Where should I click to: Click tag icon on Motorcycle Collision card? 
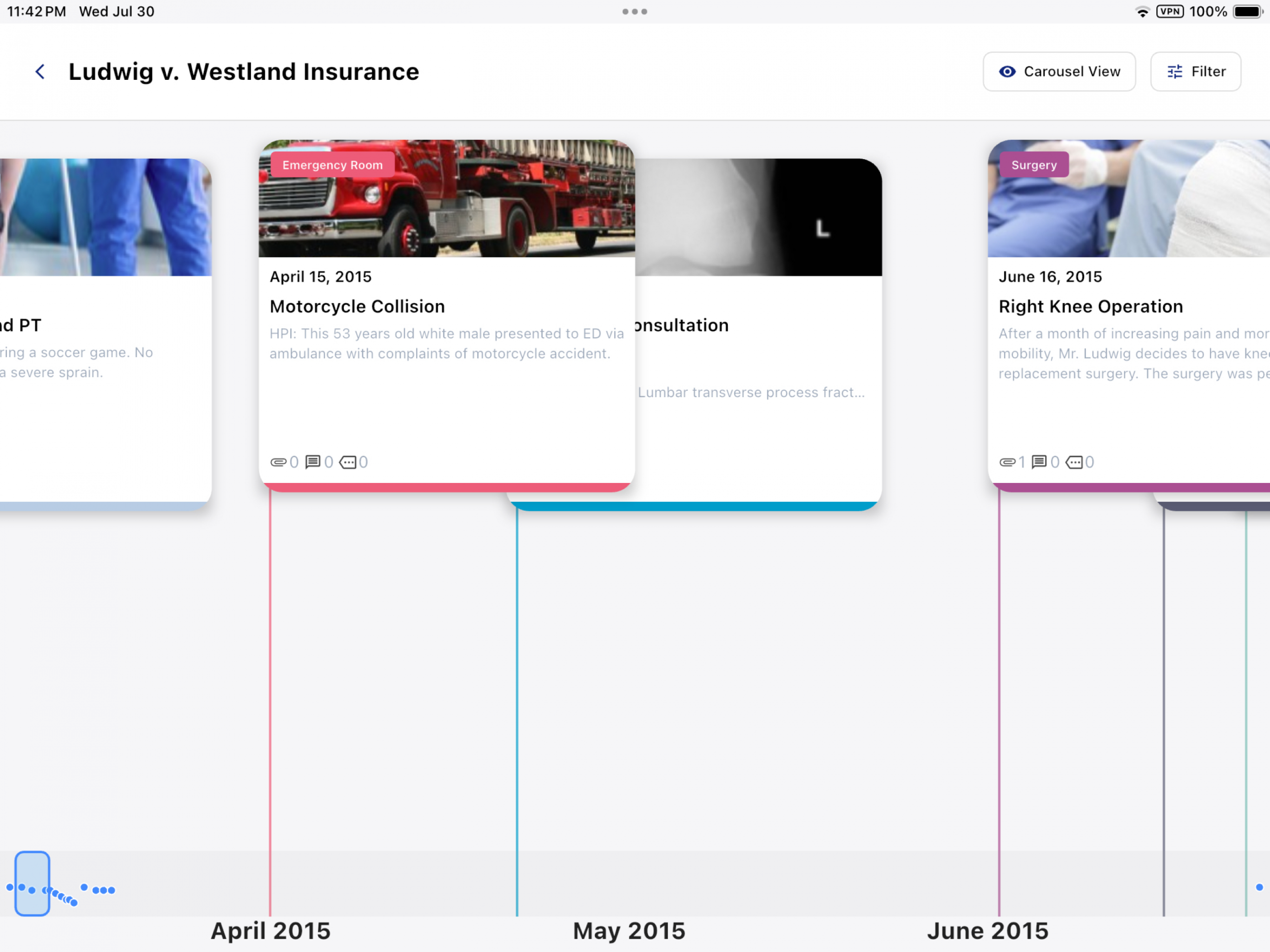pos(348,462)
